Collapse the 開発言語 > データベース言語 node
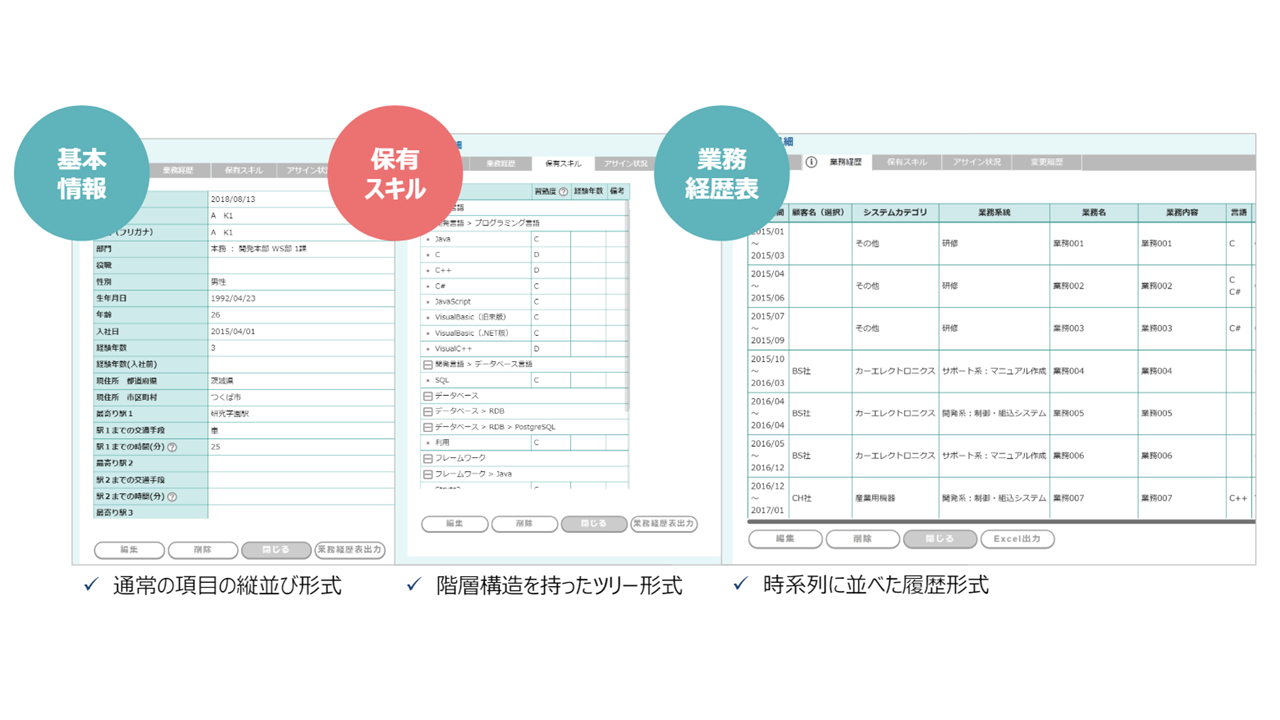 pos(428,364)
